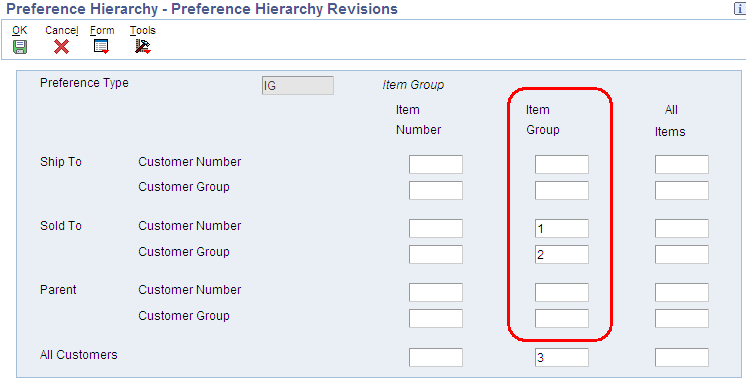Viewport: 746px width, 384px height.
Task: Click the Parent row label
Action: coord(58,290)
